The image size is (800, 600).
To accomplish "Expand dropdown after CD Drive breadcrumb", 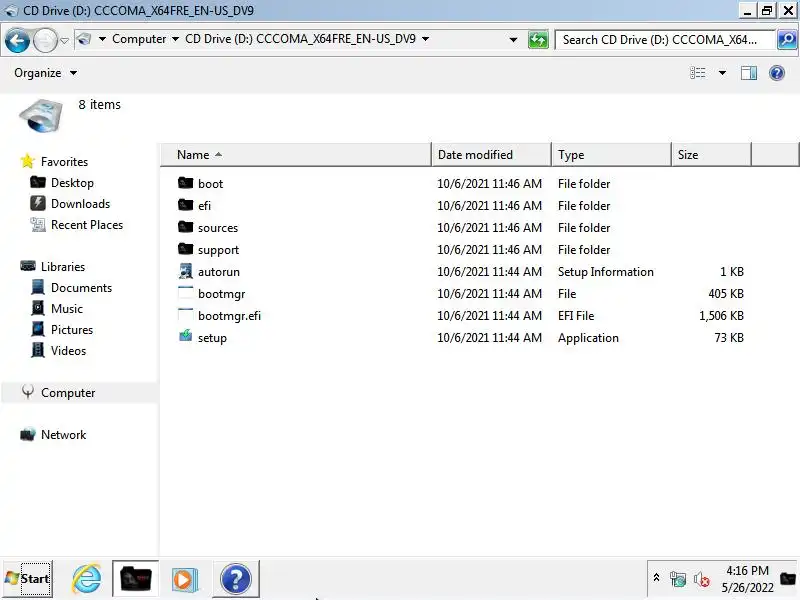I will 426,39.
